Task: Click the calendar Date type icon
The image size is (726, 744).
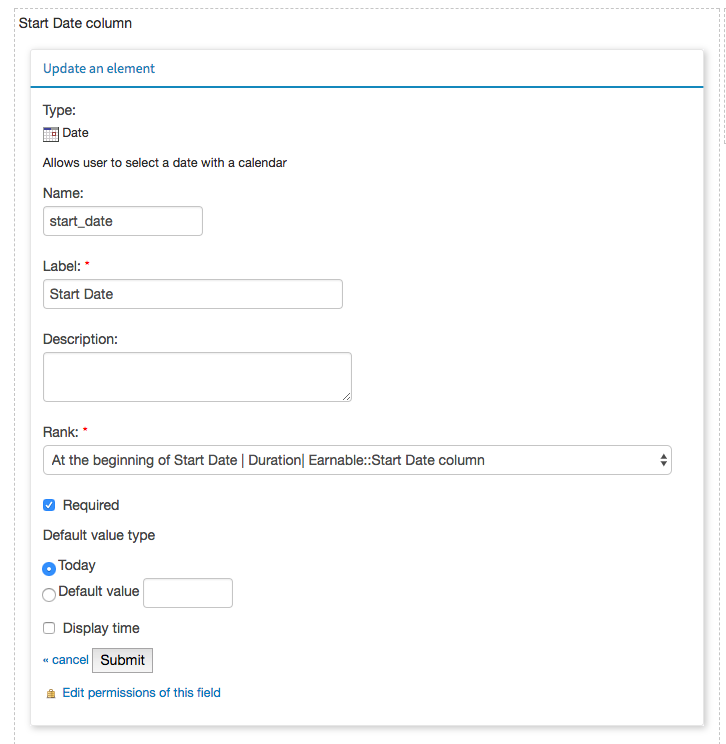Action: pos(51,134)
